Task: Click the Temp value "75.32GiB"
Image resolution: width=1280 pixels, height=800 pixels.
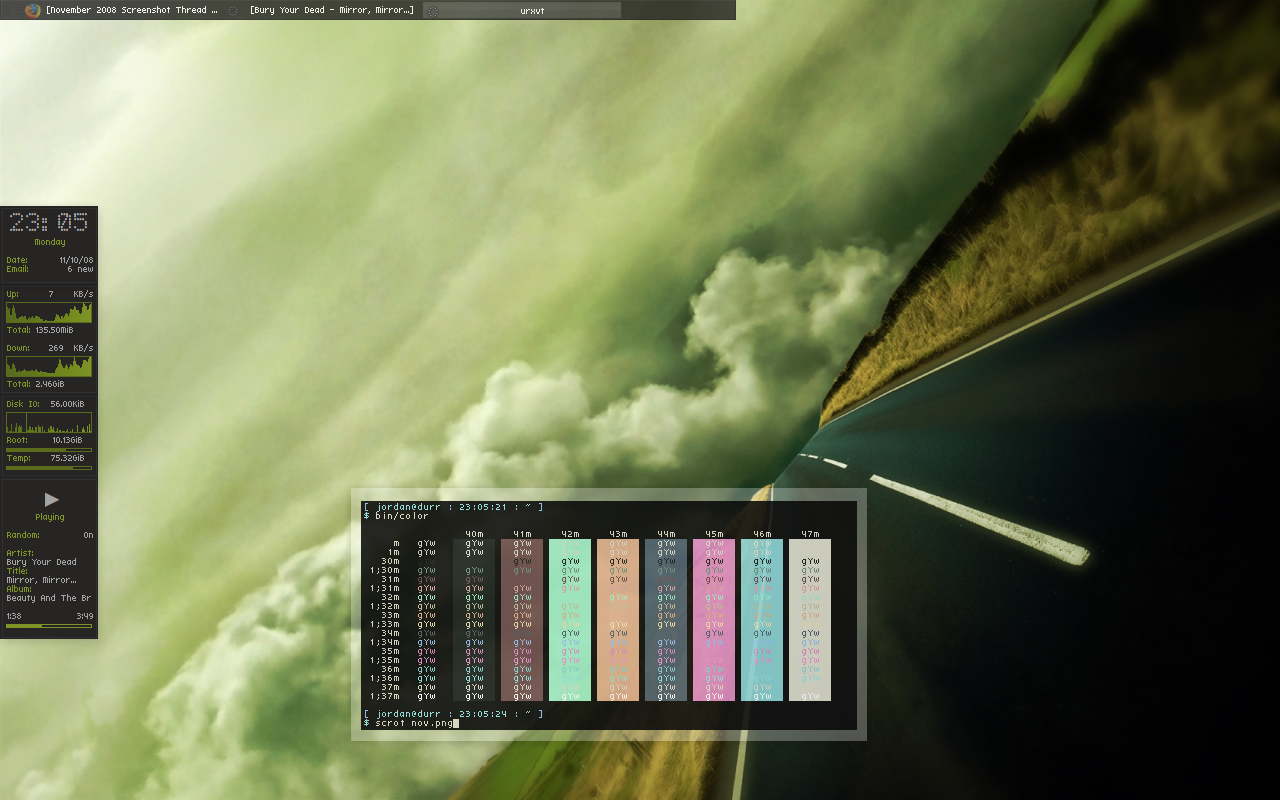Action: pos(67,458)
